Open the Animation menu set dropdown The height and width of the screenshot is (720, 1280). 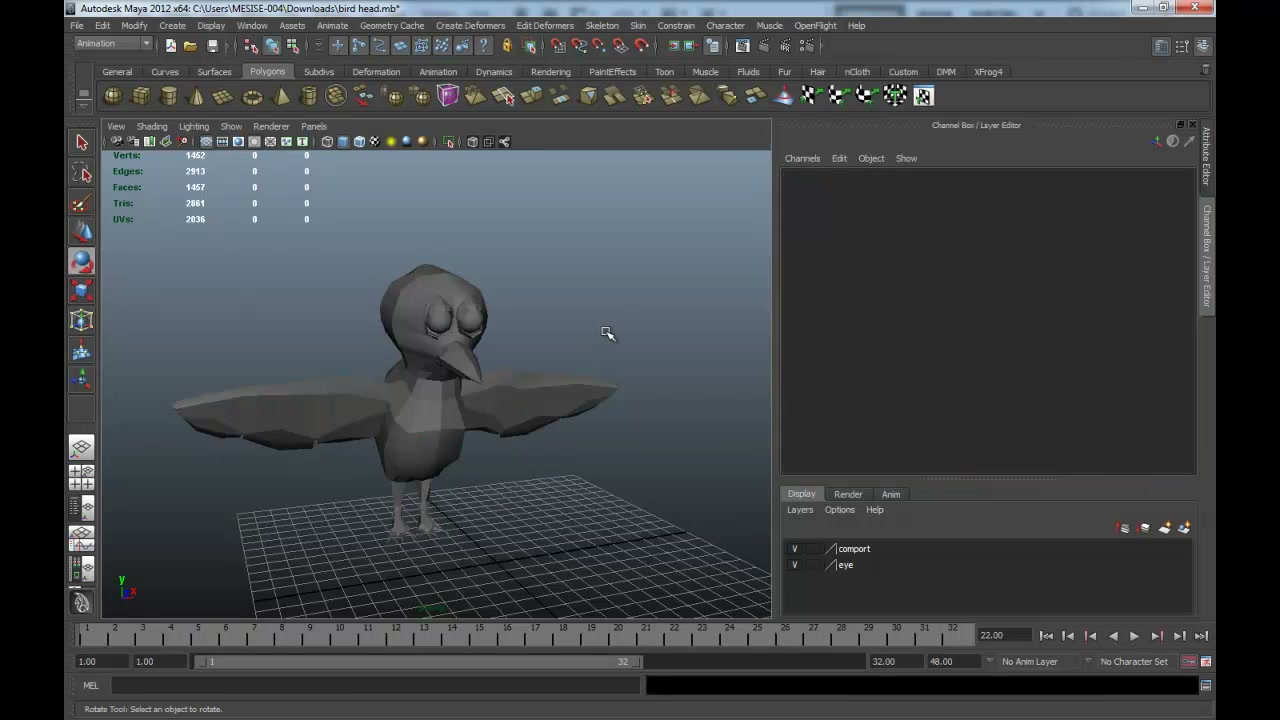(113, 44)
